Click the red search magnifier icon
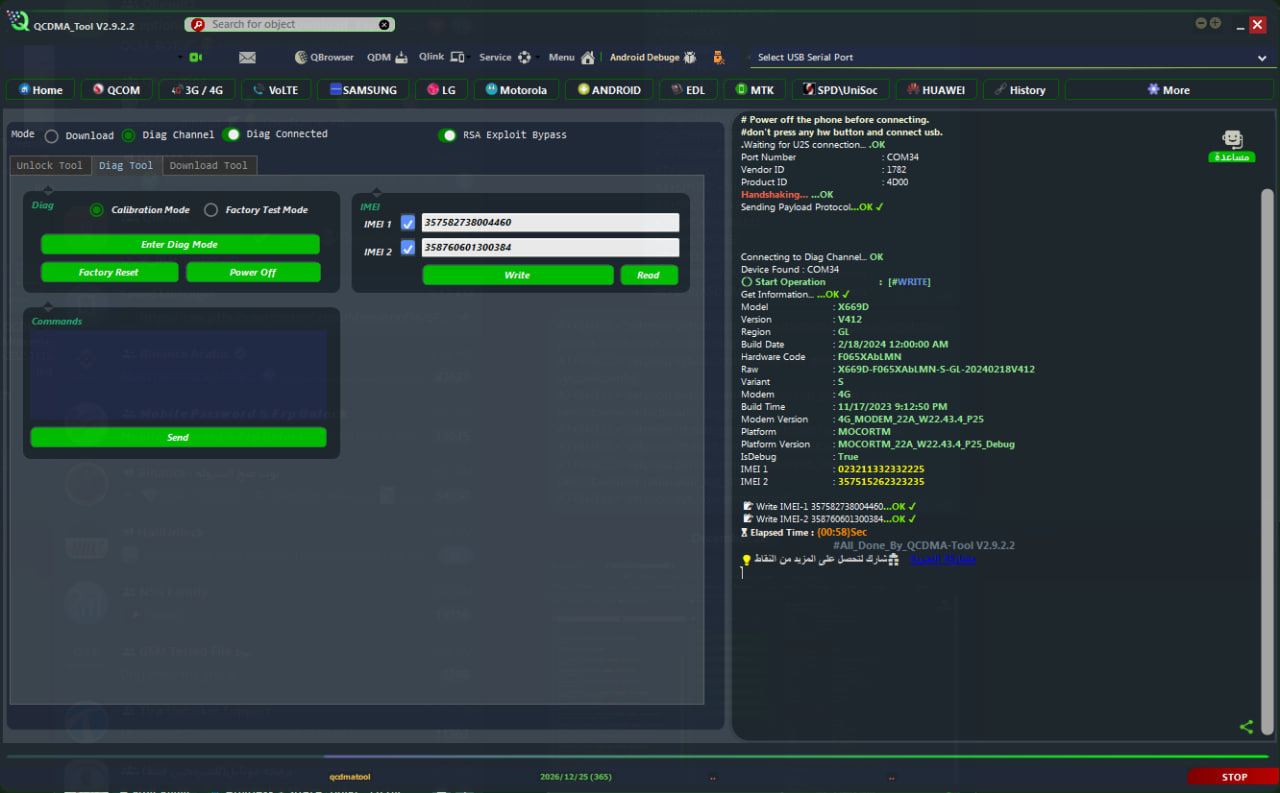 197,24
